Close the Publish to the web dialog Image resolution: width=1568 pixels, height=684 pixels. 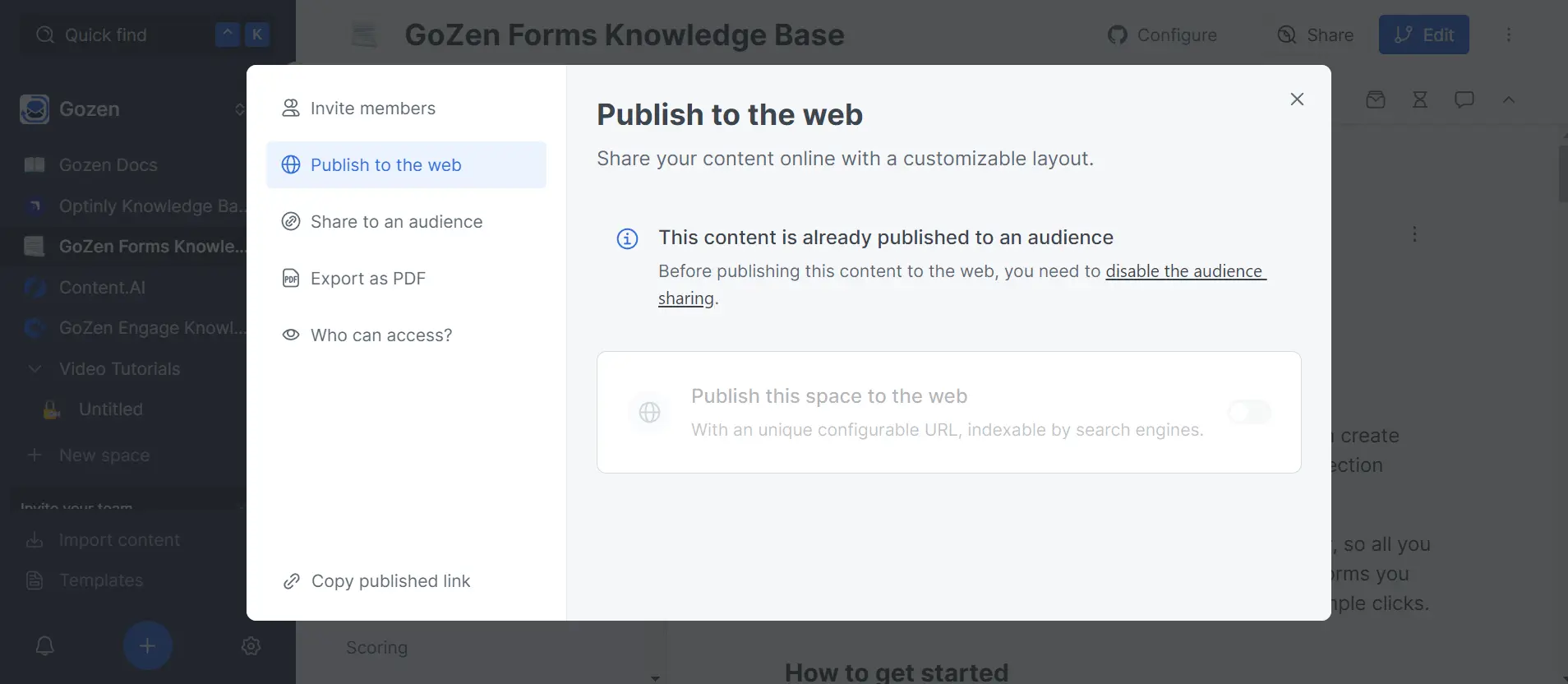tap(1297, 99)
